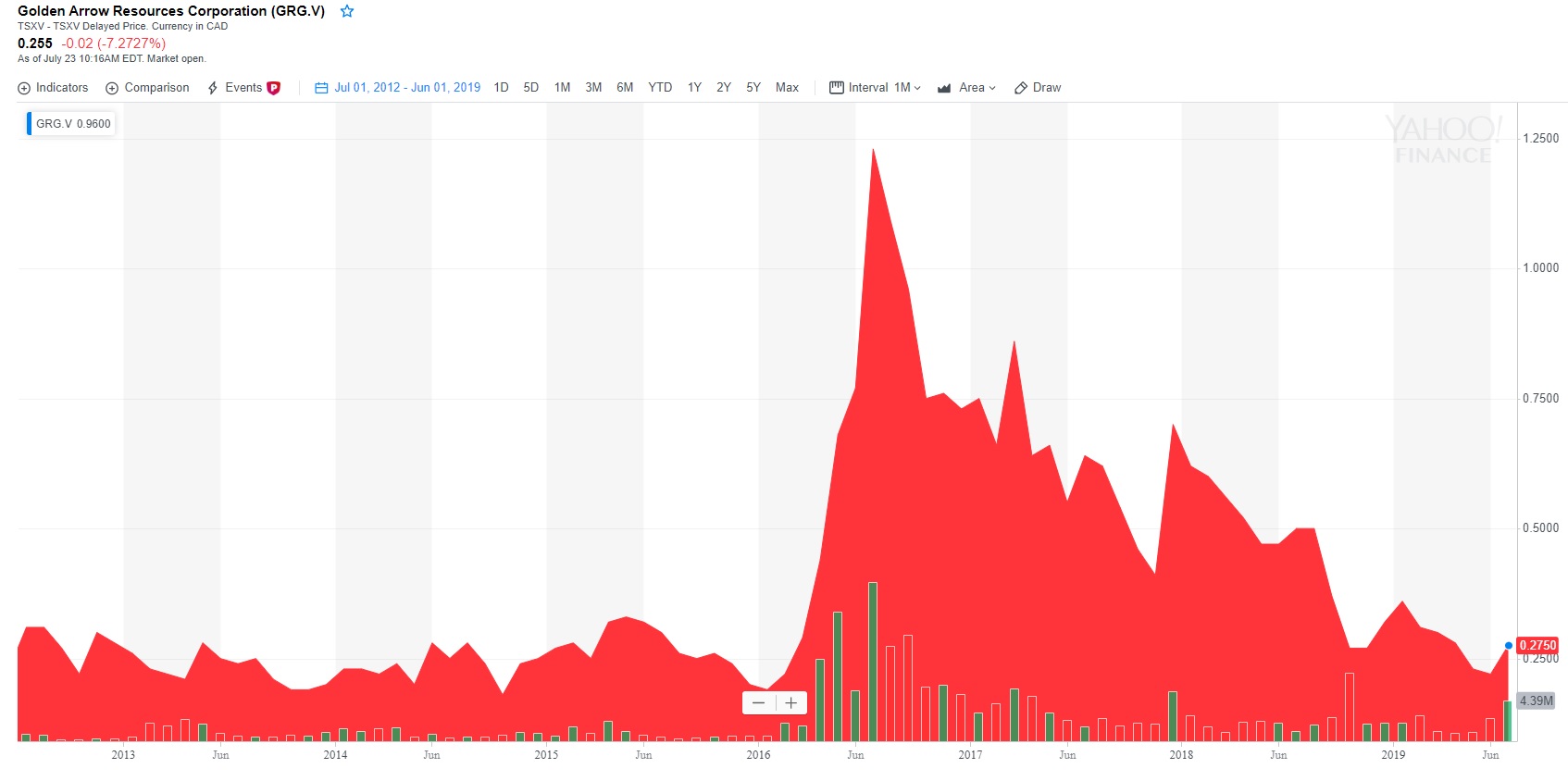Select the 1D time range
The width and height of the screenshot is (1568, 781).
501,88
